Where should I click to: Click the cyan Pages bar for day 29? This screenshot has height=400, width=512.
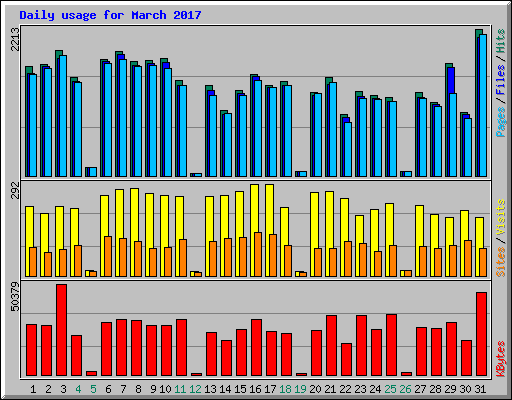pyautogui.click(x=453, y=135)
